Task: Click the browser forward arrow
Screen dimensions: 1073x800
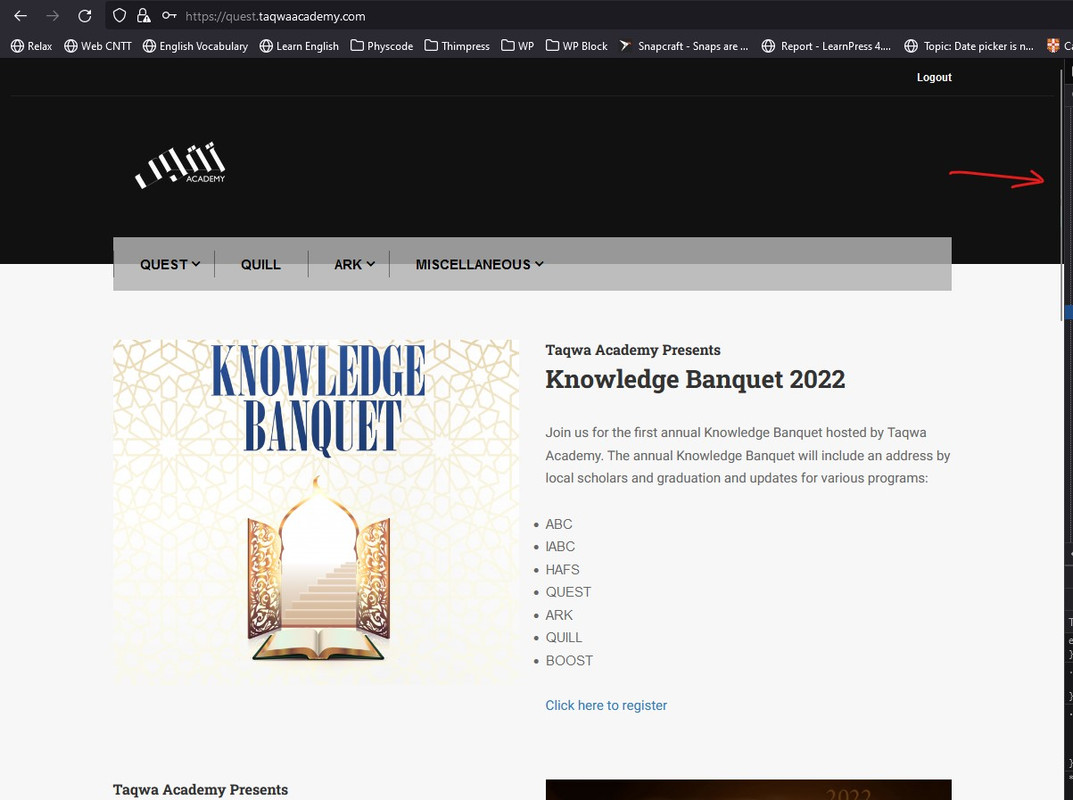Action: point(53,16)
